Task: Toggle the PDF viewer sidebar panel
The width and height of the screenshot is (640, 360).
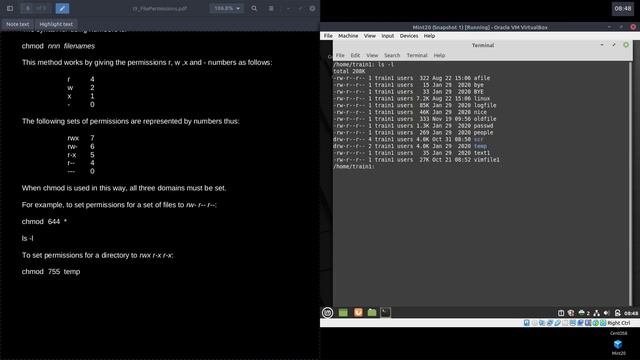Action: coord(10,8)
